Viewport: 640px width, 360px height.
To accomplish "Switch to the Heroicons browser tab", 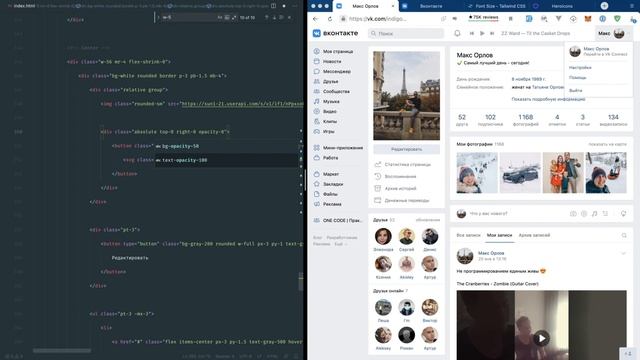I will 562,6.
